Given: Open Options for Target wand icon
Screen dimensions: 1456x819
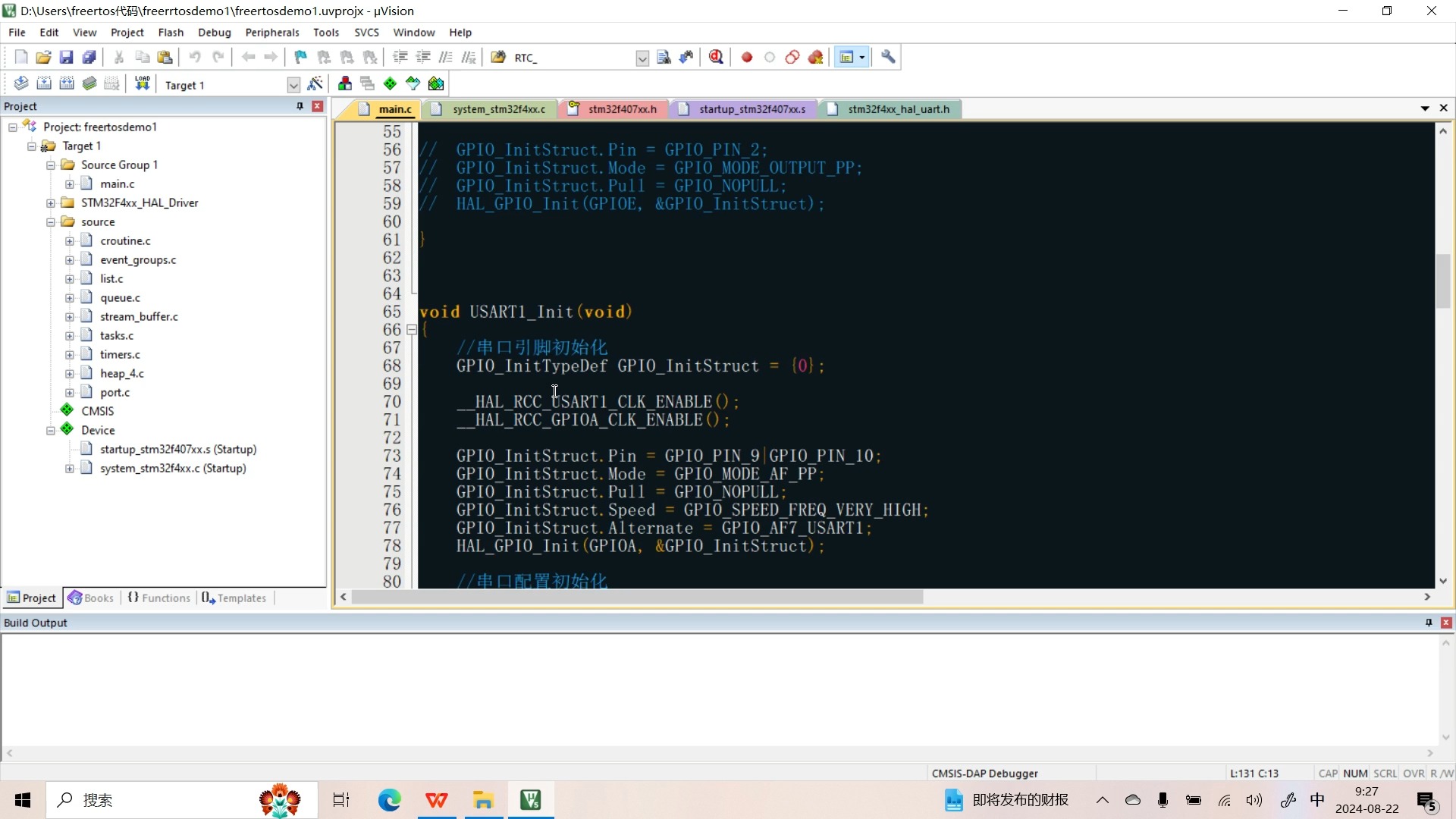Looking at the screenshot, I should (x=315, y=83).
